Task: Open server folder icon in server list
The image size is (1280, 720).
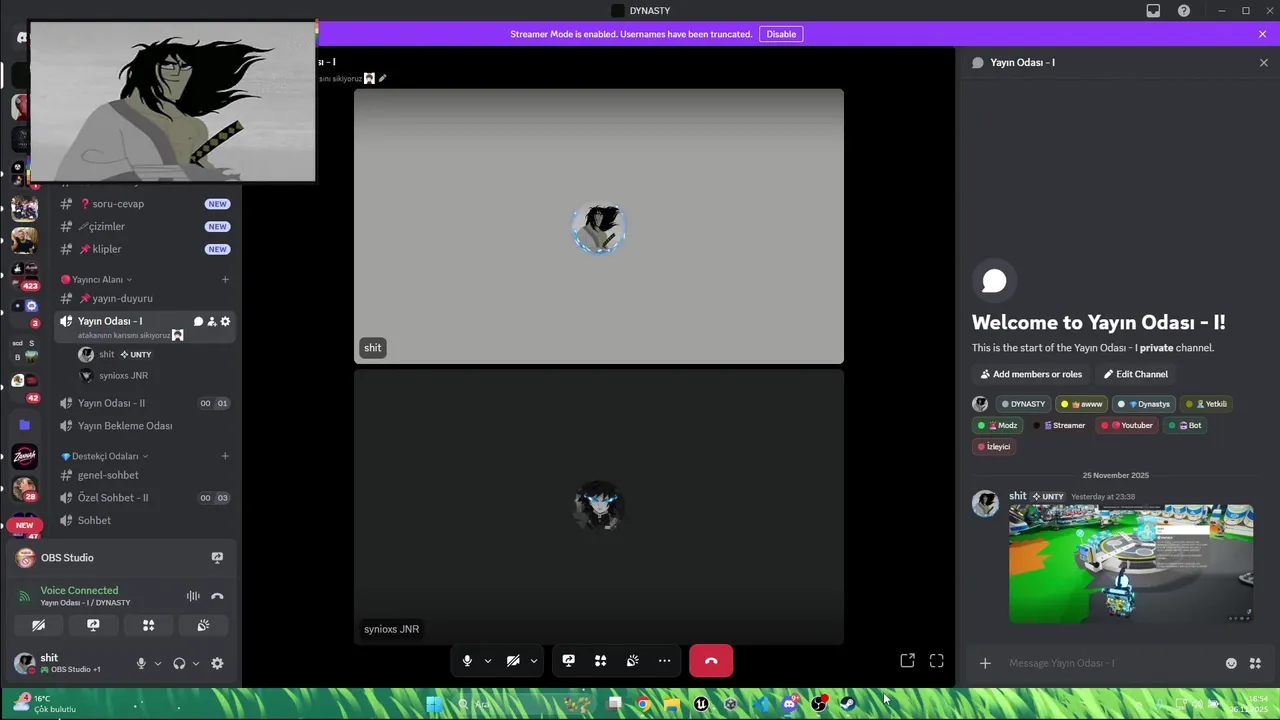Action: (x=24, y=425)
